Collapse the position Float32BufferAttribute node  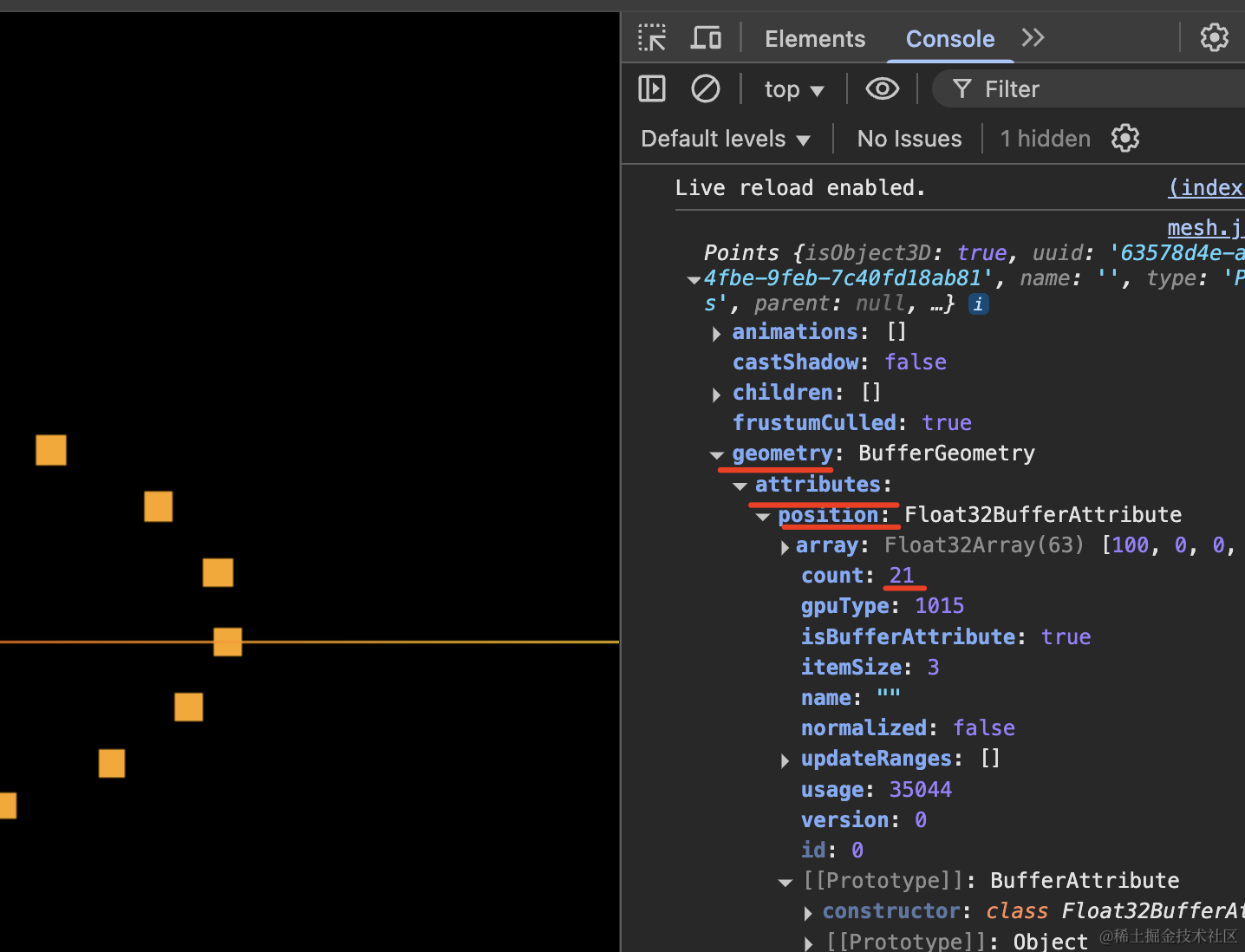click(763, 516)
